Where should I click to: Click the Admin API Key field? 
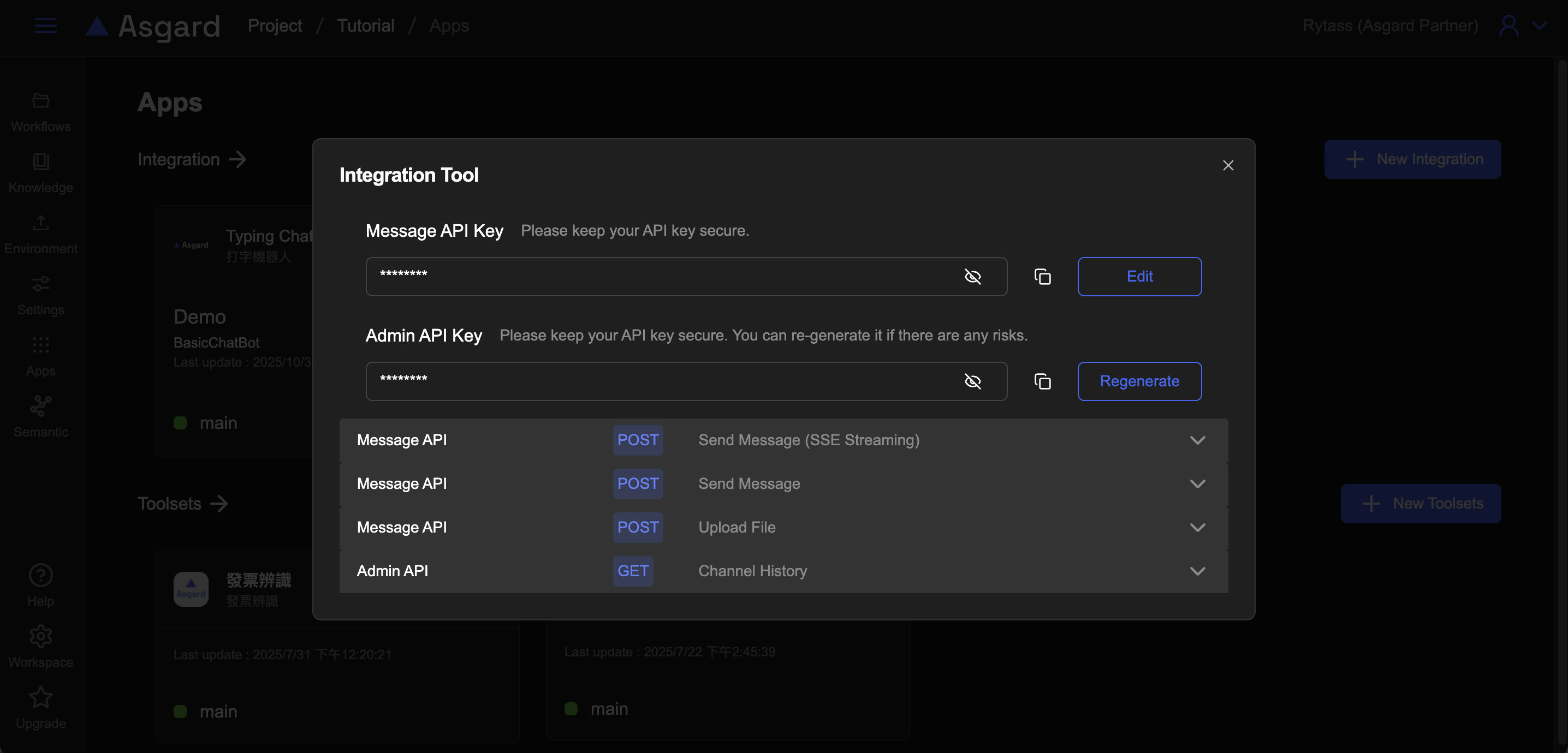tap(663, 381)
